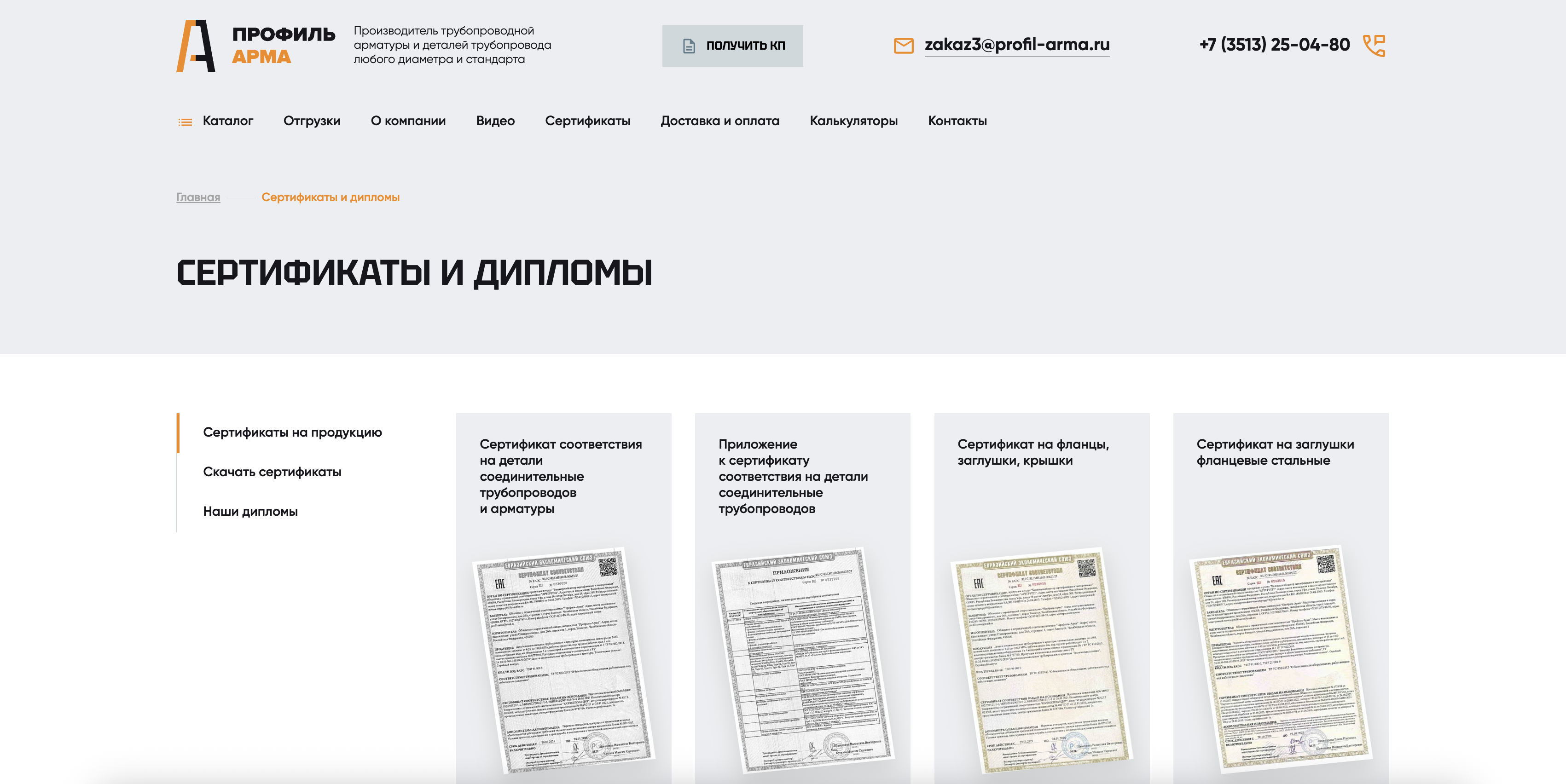Navigate to the Видео section

coord(495,121)
